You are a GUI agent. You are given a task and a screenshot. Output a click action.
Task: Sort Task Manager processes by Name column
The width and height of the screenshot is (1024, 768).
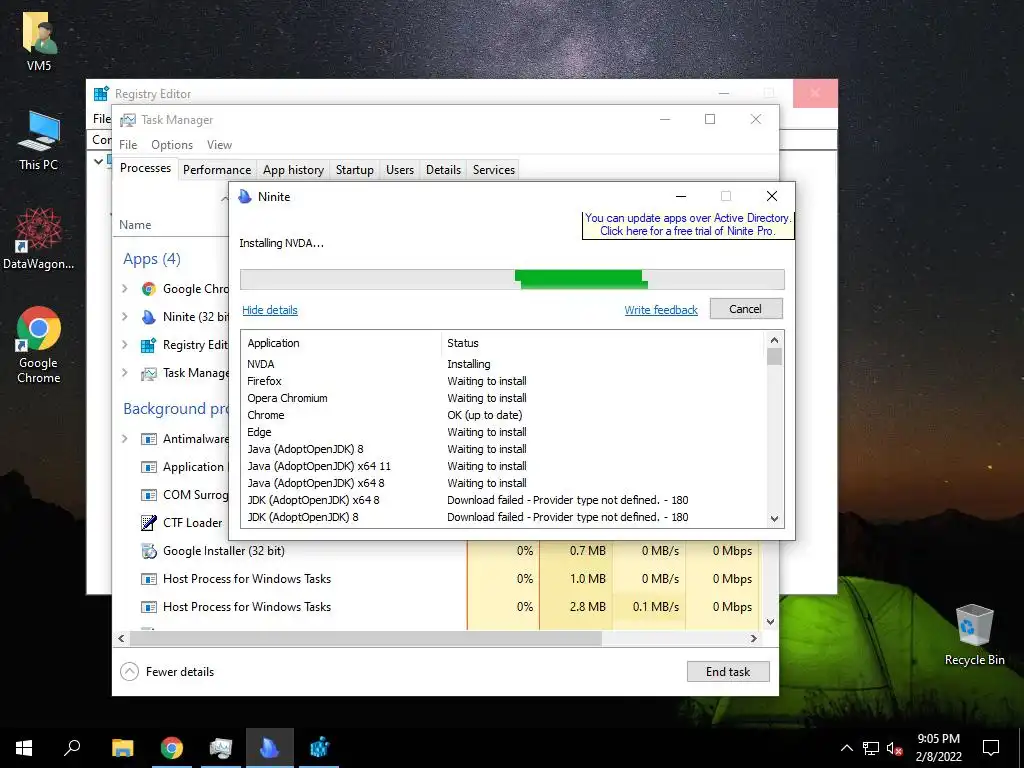[x=135, y=225]
